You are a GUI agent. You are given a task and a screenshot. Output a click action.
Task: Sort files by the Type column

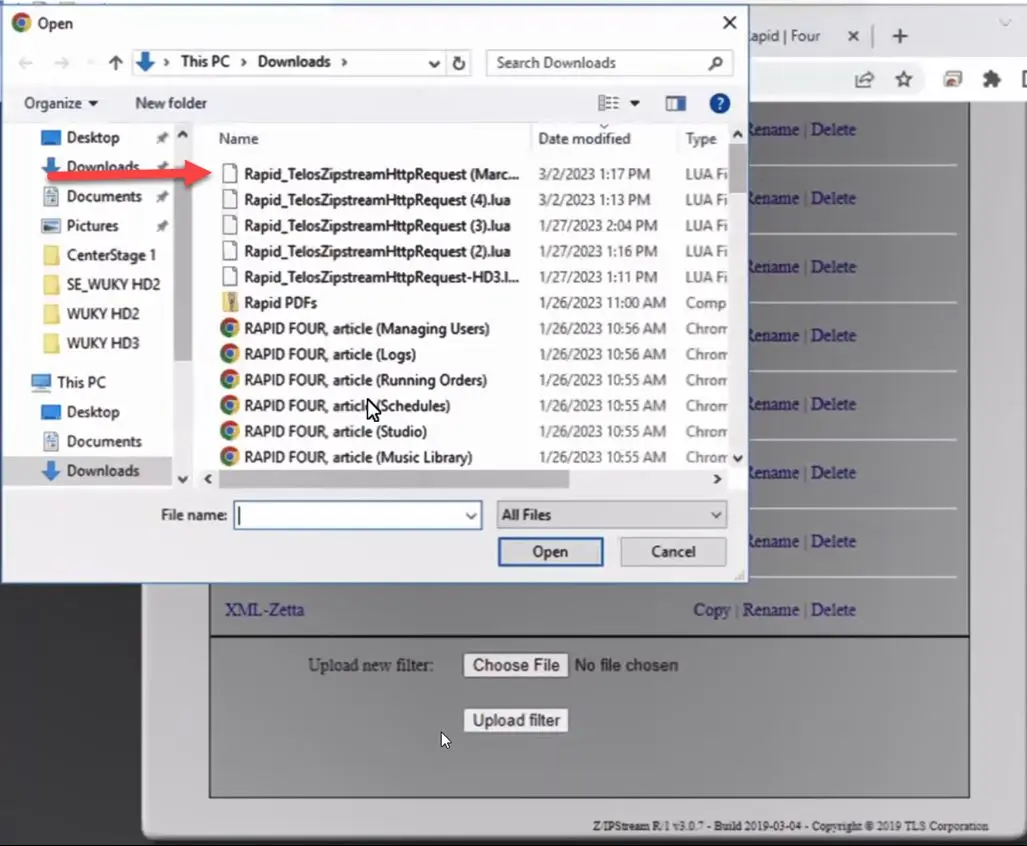(x=701, y=139)
